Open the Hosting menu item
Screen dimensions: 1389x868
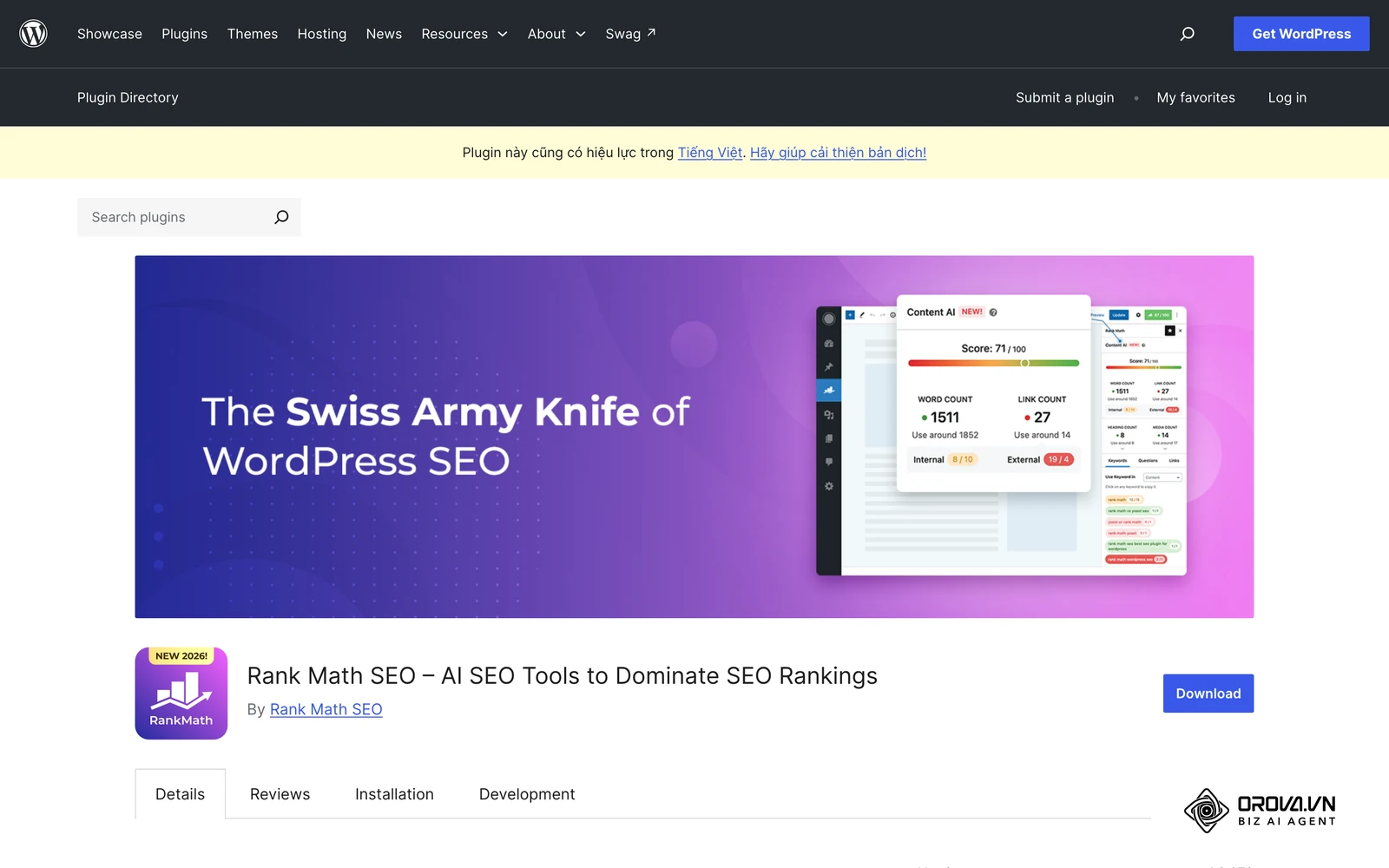pos(322,34)
